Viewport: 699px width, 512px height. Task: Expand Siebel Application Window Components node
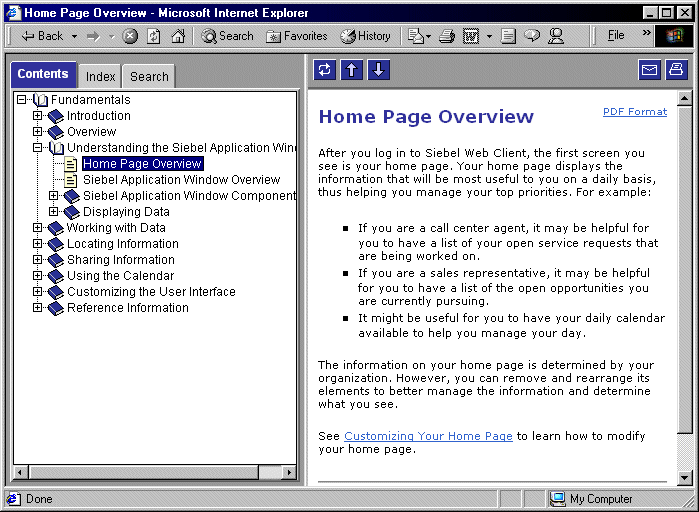click(53, 195)
